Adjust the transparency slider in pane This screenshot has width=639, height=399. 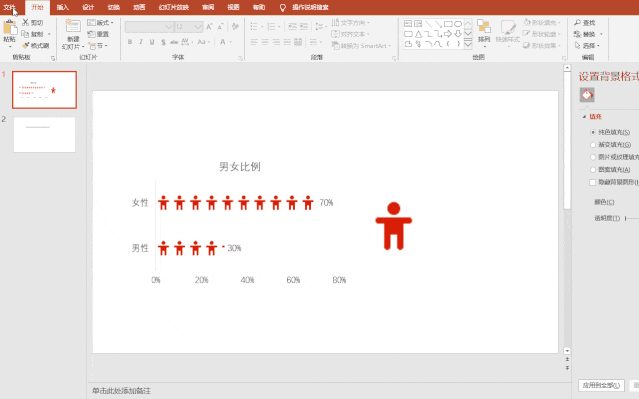tap(632, 218)
